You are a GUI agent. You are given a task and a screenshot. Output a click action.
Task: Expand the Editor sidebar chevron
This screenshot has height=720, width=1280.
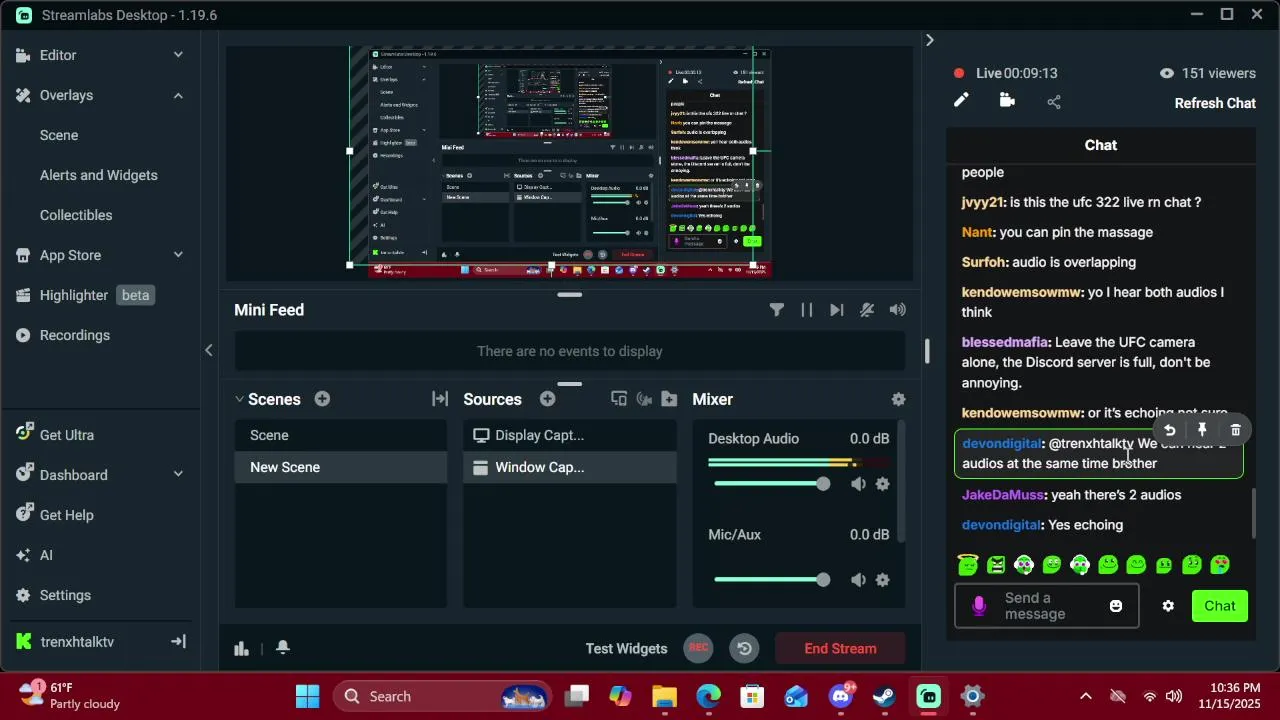pyautogui.click(x=178, y=55)
